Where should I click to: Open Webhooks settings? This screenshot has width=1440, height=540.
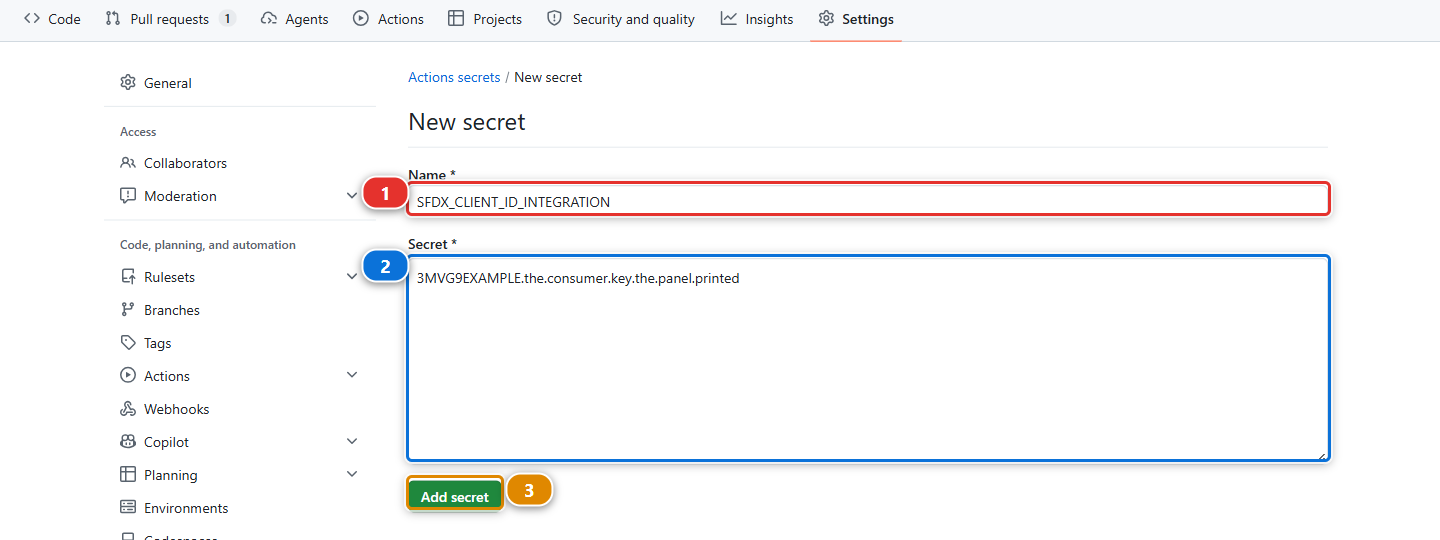[240, 409]
